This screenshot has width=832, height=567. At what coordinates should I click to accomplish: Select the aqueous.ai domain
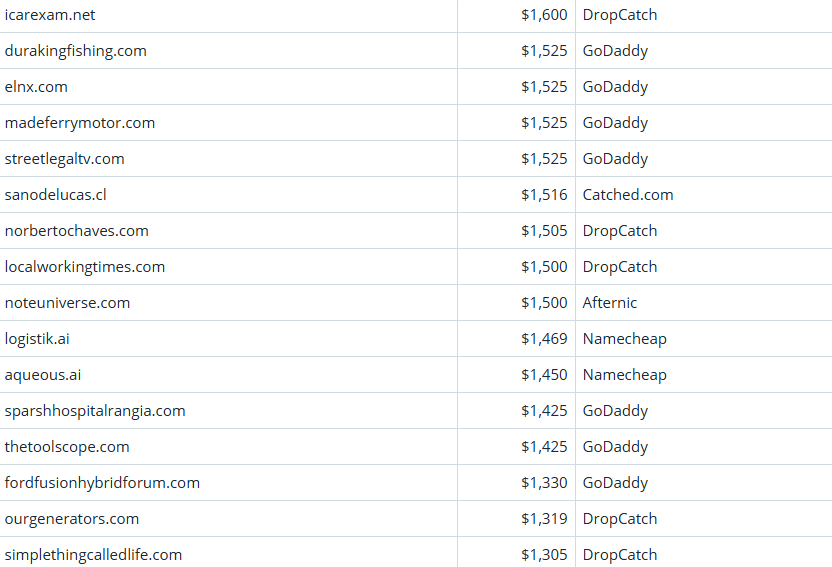pyautogui.click(x=43, y=375)
